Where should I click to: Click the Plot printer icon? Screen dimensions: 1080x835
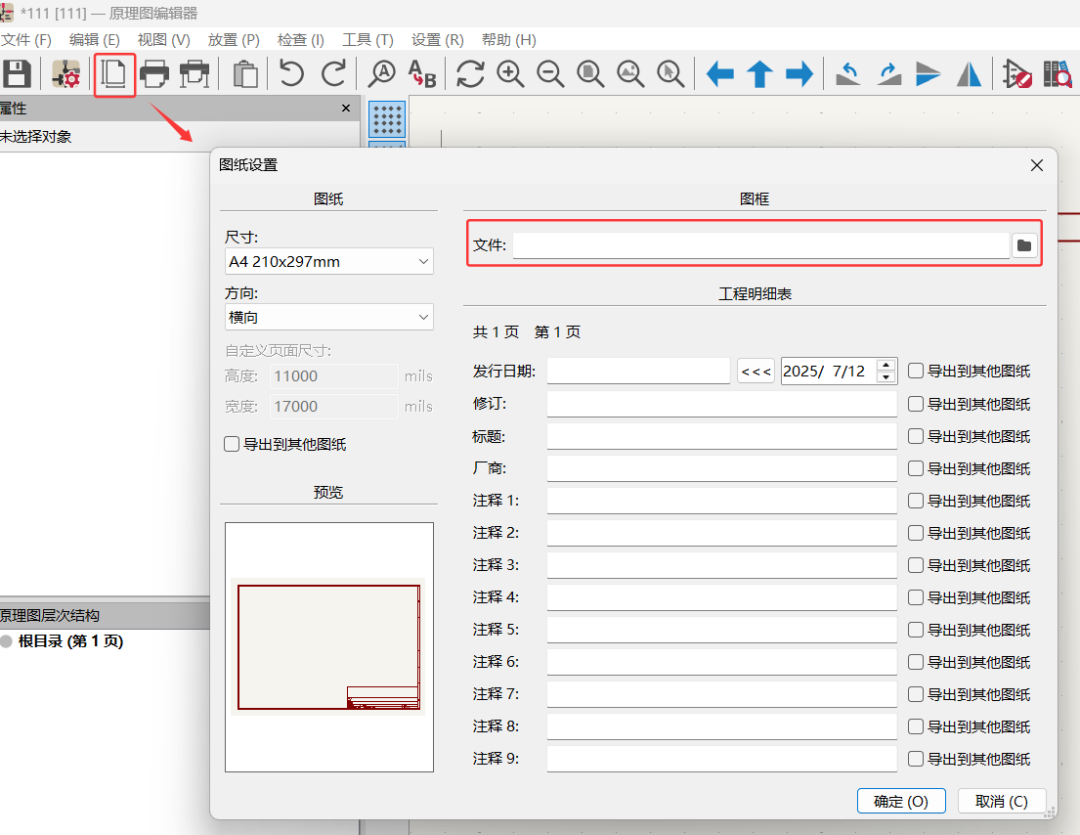pos(195,74)
